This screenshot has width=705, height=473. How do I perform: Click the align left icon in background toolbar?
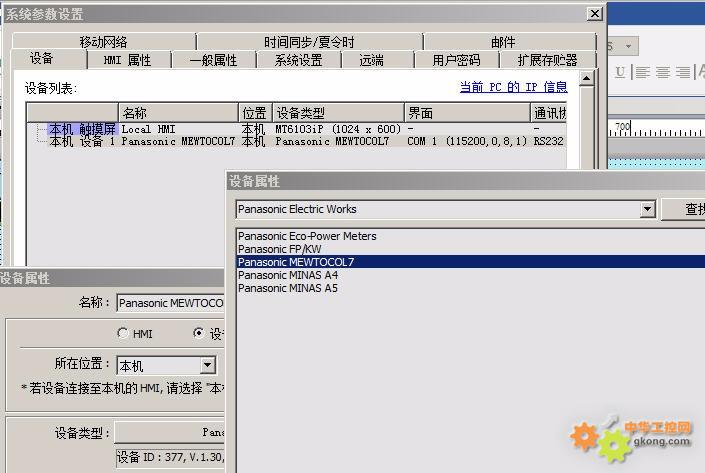(x=643, y=72)
